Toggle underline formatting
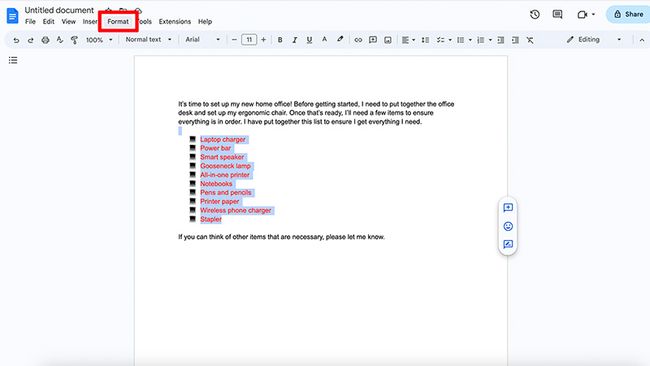This screenshot has width=650, height=366. (309, 40)
